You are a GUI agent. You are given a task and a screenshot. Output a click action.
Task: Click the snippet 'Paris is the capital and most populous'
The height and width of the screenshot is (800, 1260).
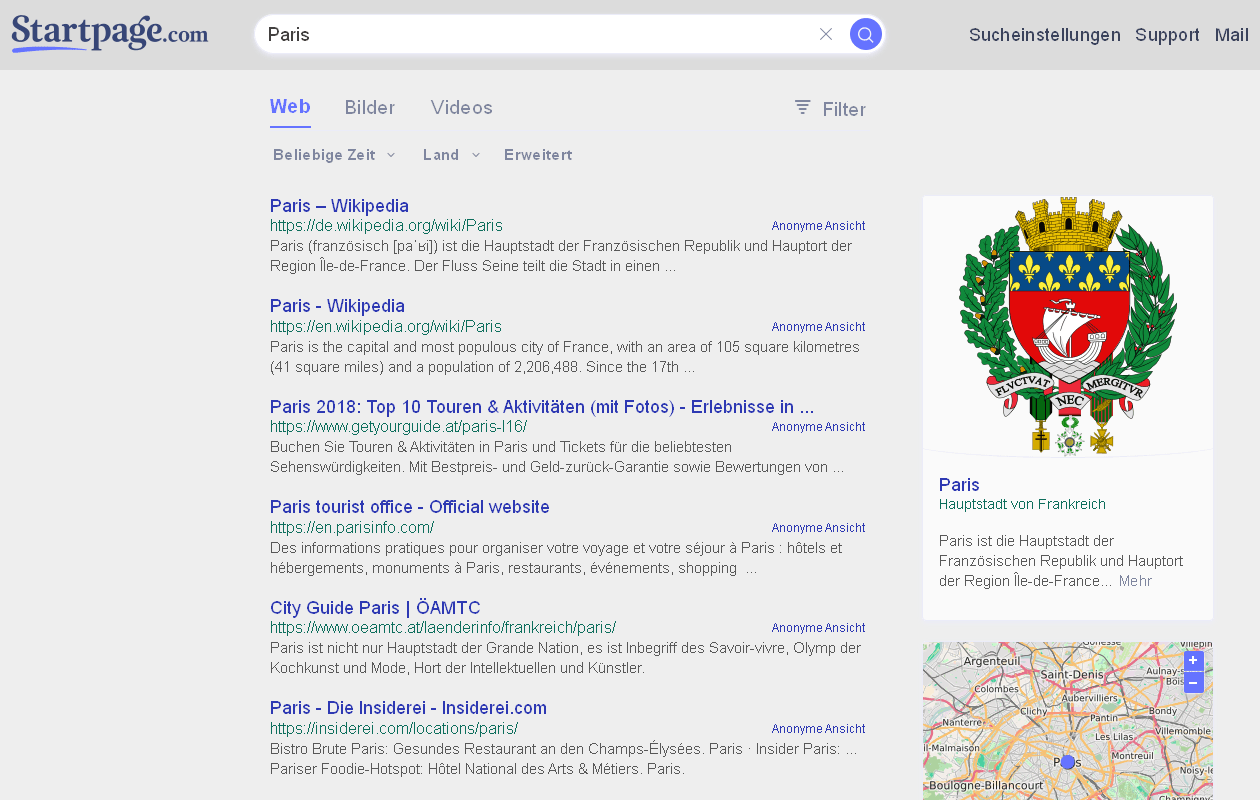pos(565,357)
